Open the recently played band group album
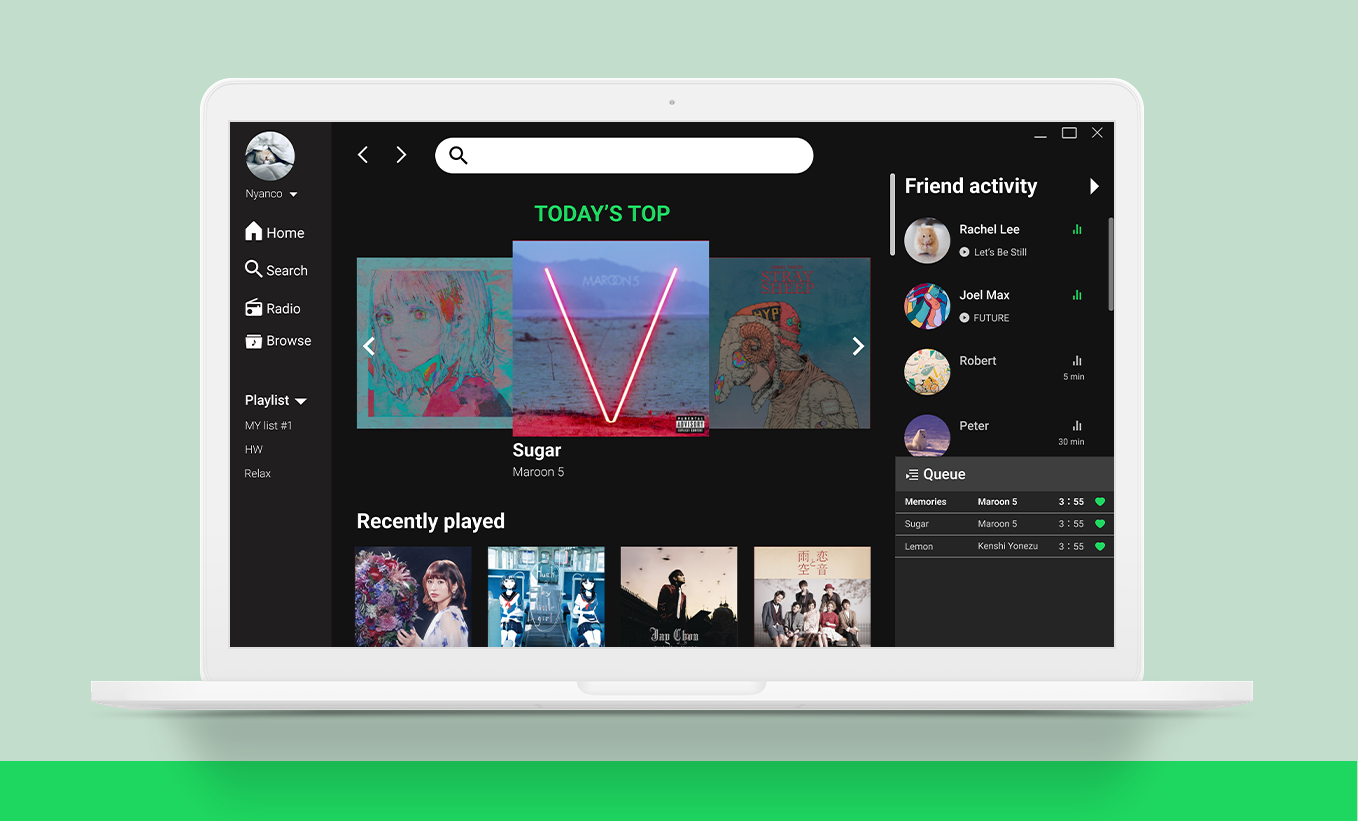The height and width of the screenshot is (821, 1358). pyautogui.click(x=812, y=596)
